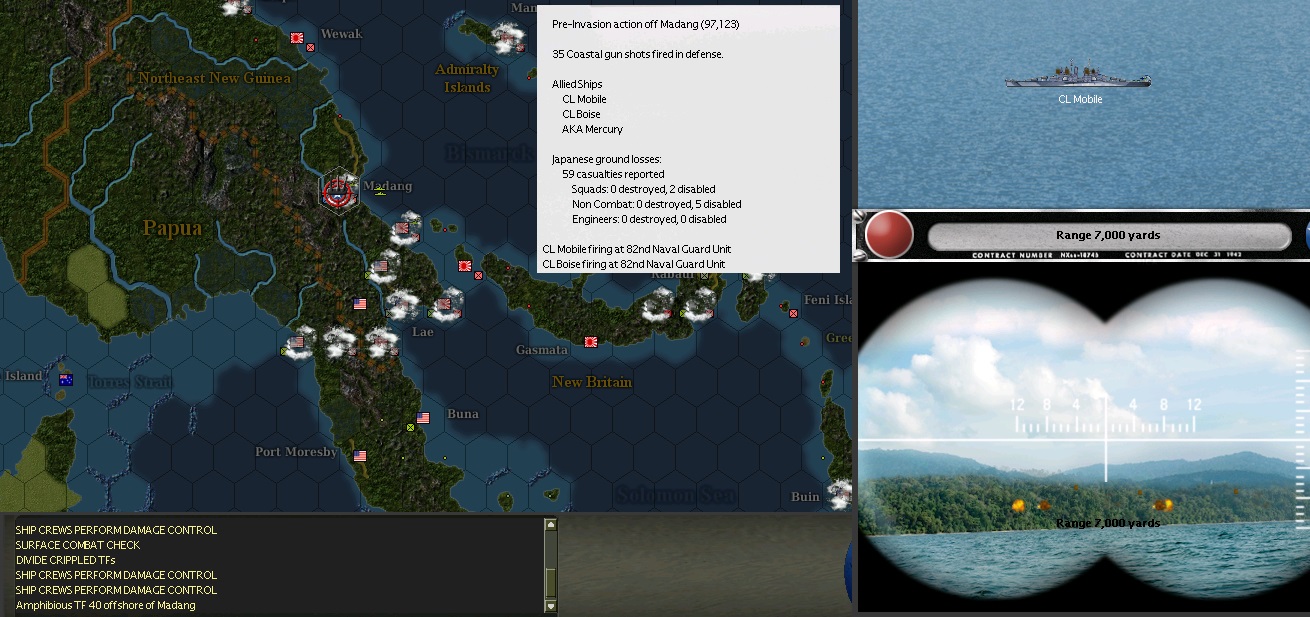Viewport: 1310px width, 617px height.
Task: Click first 'SHIP CREWS PERFORM DAMAGE CONTROL' log line
Action: click(116, 530)
